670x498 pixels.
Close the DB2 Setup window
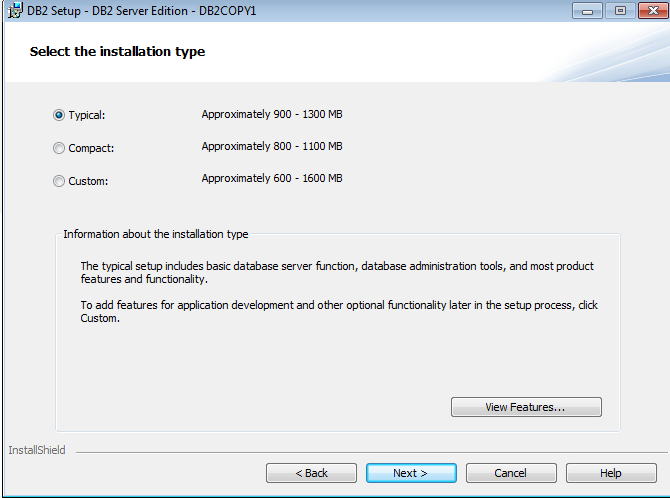coord(653,11)
